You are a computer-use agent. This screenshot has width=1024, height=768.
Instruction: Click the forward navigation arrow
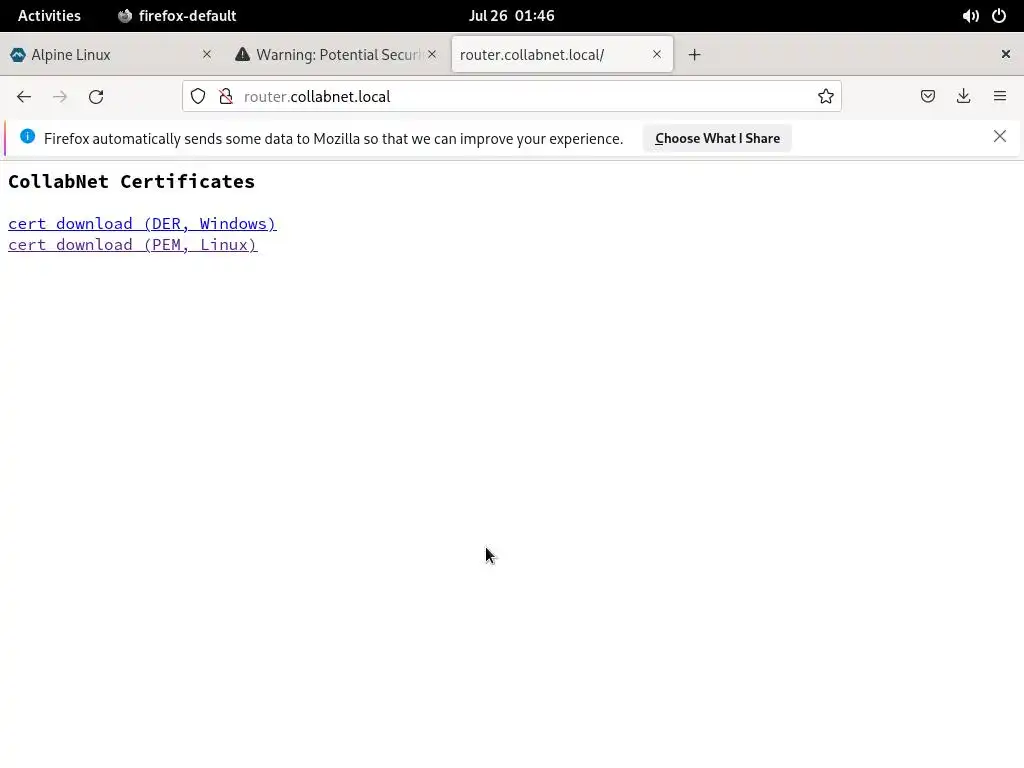(x=60, y=97)
